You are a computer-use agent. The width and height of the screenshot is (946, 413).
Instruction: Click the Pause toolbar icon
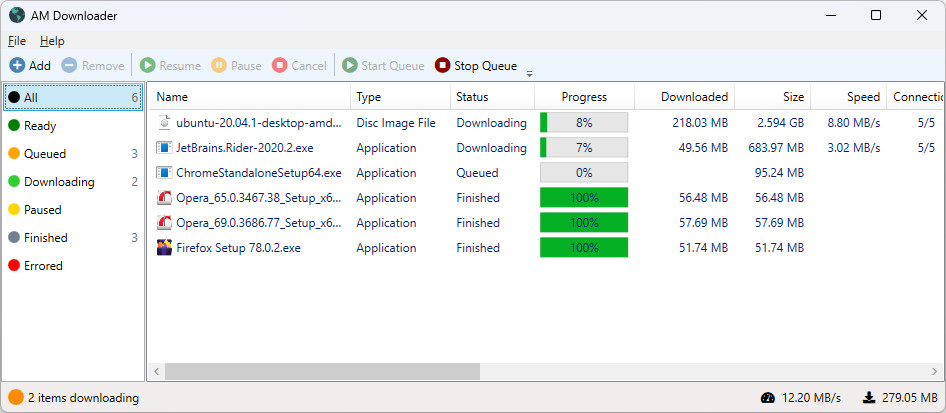click(x=218, y=65)
